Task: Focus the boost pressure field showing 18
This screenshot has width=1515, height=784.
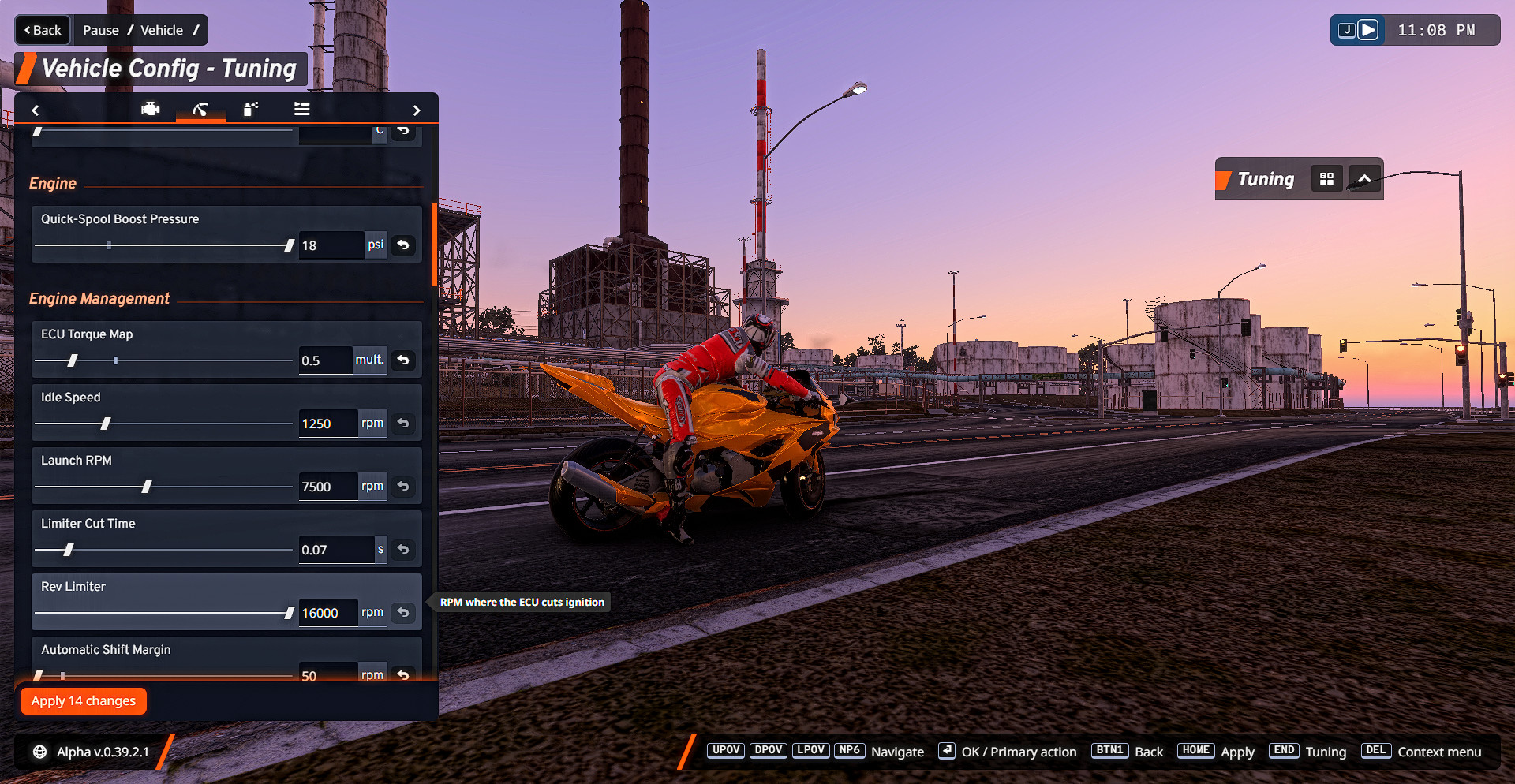Action: tap(331, 245)
